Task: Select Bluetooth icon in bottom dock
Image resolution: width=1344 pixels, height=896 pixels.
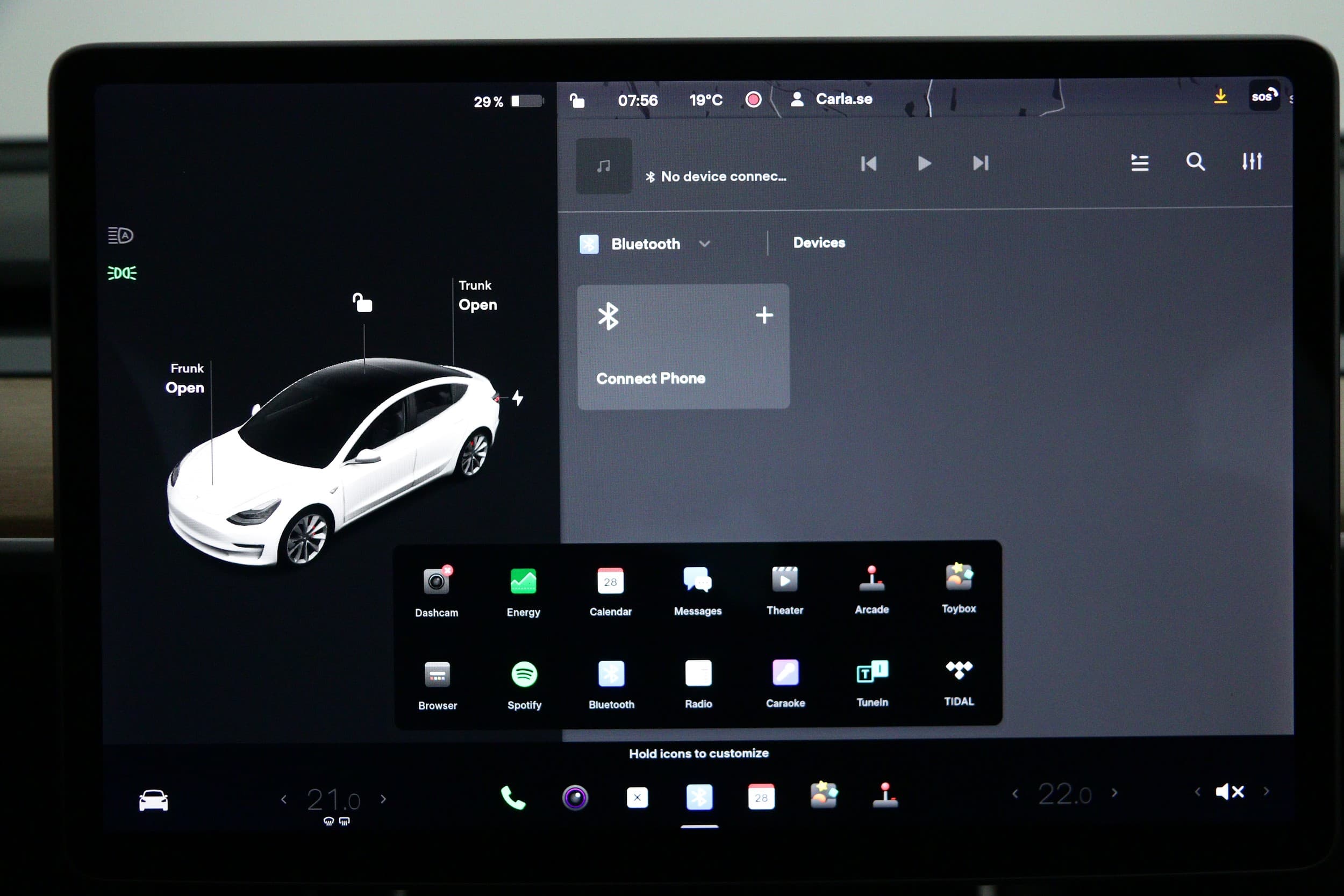Action: point(699,797)
